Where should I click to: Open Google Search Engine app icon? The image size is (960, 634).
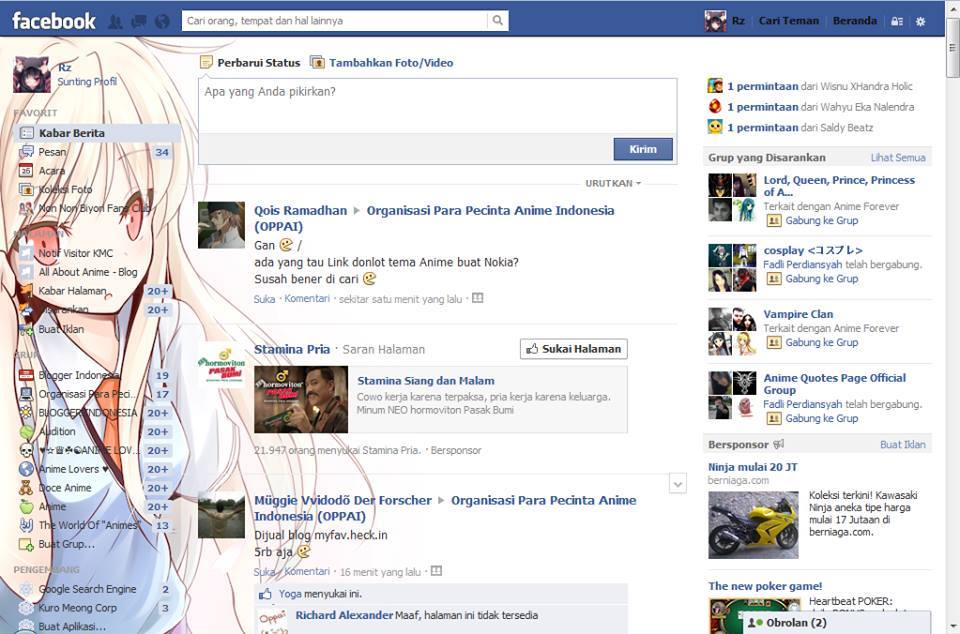(x=26, y=589)
